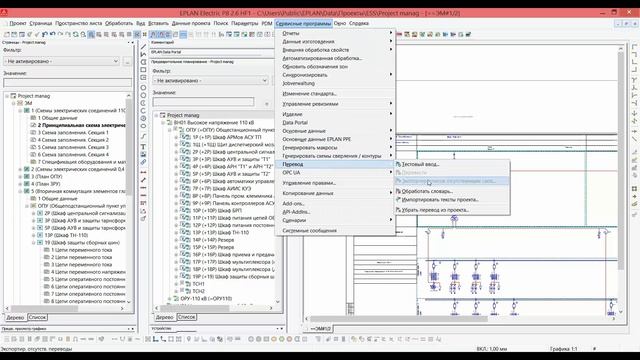The image size is (640, 360).
Task: Select page '3 Схема заполнения. Секция 1'
Action: pos(73,133)
